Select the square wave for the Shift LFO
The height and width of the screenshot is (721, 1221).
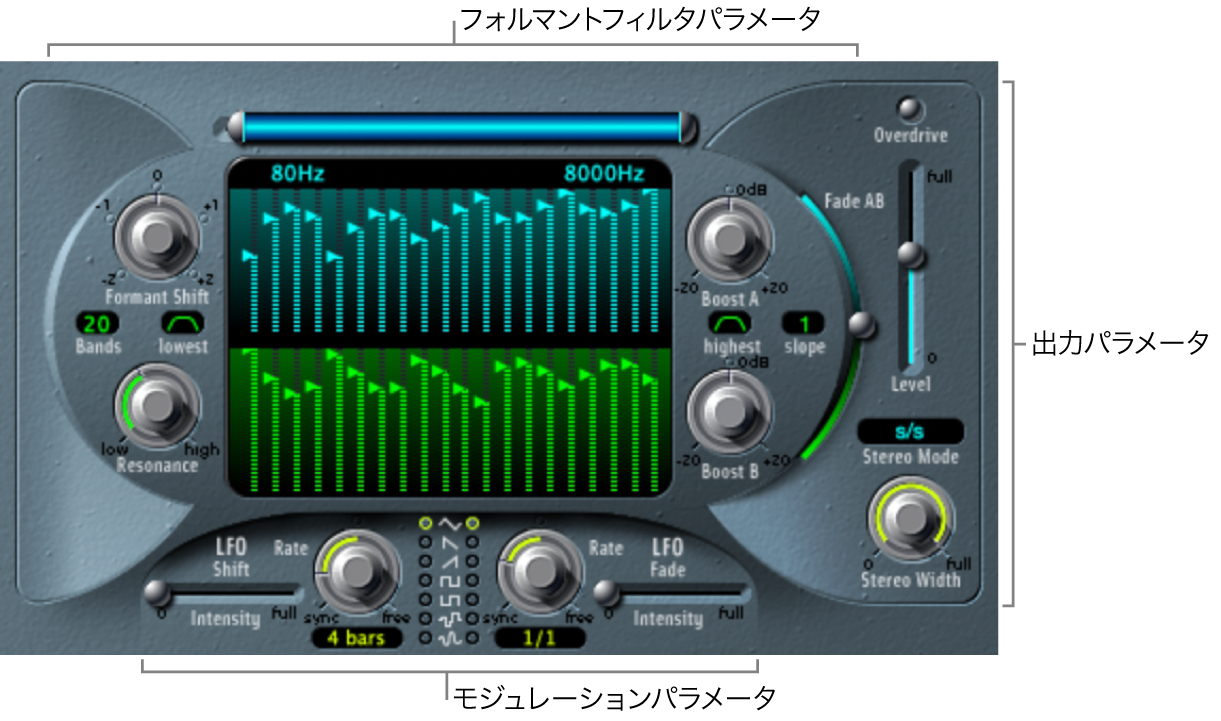coord(424,579)
